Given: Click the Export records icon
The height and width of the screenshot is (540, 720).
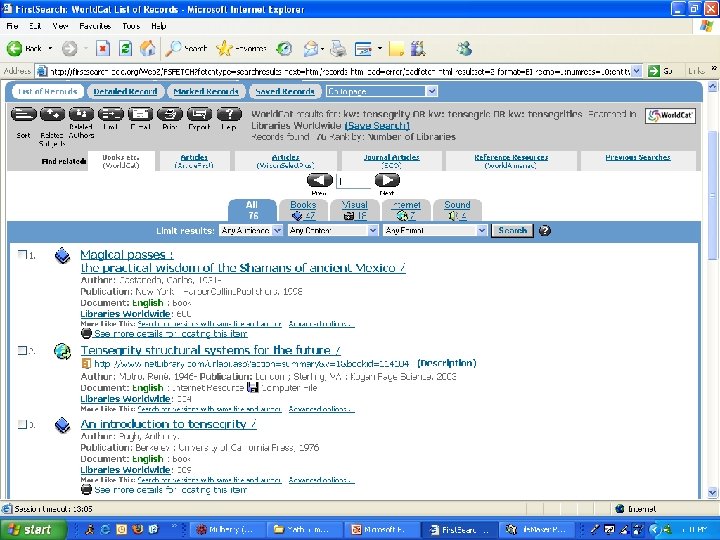Looking at the screenshot, I should coord(199,114).
